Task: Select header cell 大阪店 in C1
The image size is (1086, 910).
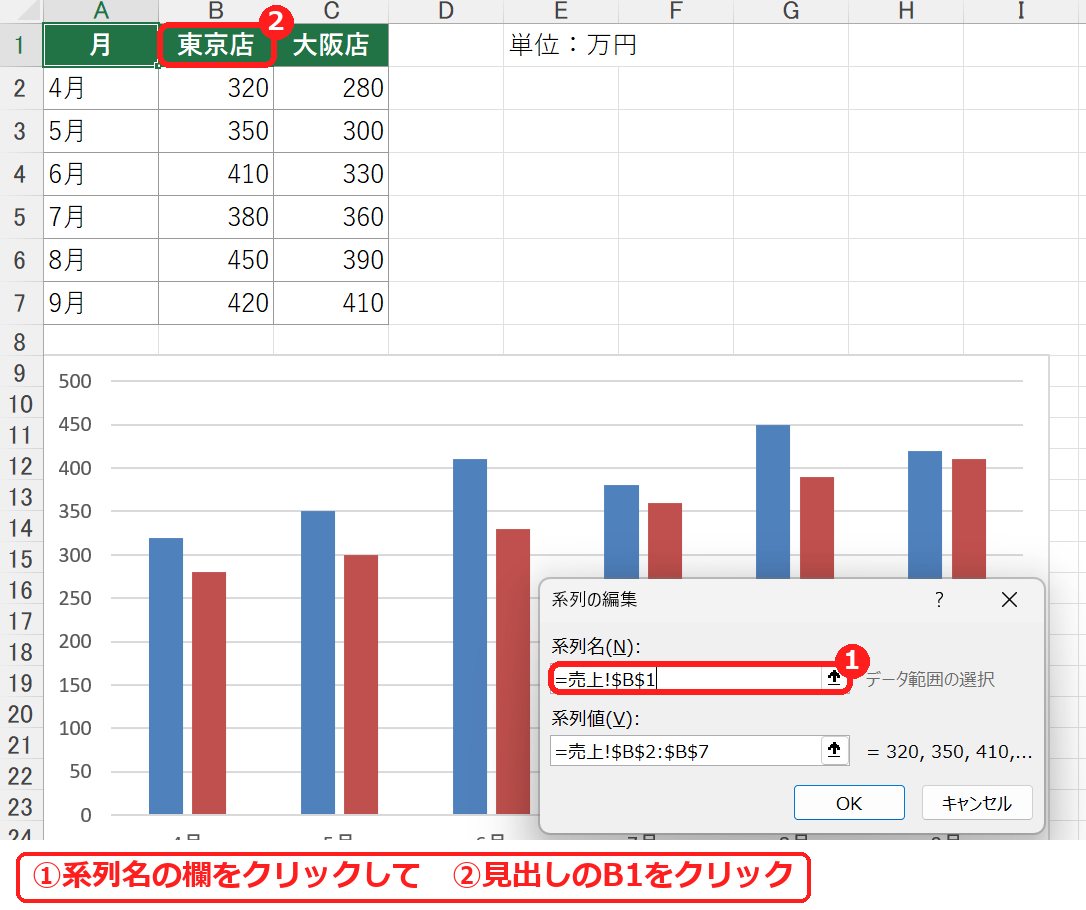Action: pos(331,45)
